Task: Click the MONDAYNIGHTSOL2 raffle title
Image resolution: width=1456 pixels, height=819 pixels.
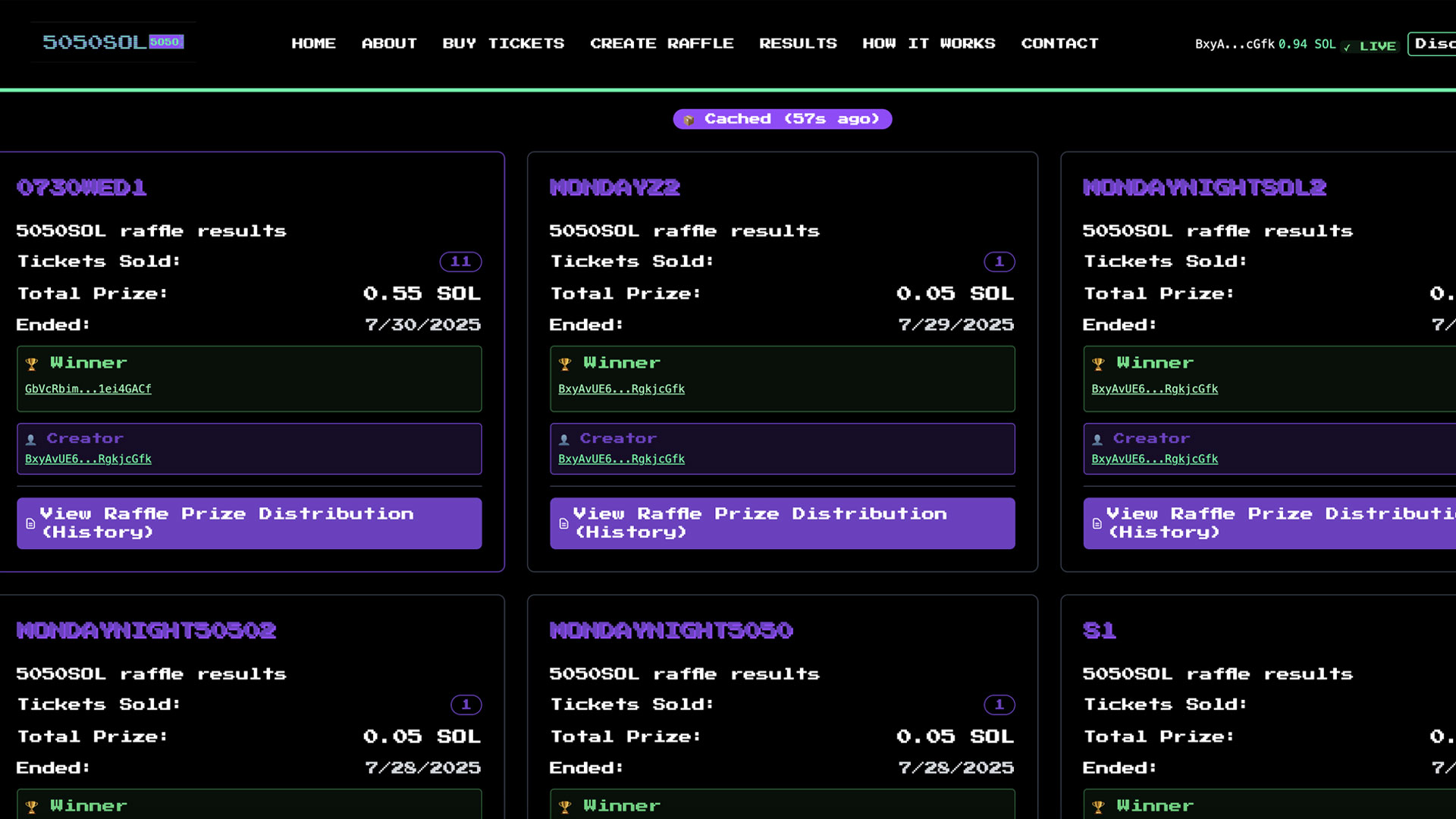Action: (1204, 187)
